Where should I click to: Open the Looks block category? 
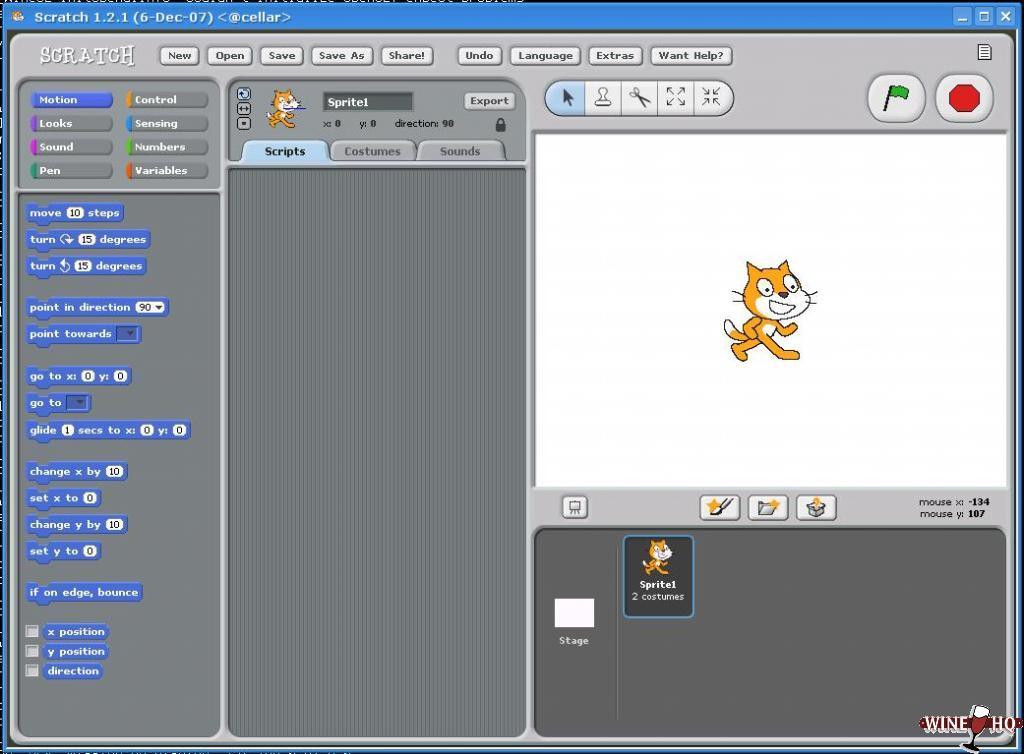tap(69, 124)
